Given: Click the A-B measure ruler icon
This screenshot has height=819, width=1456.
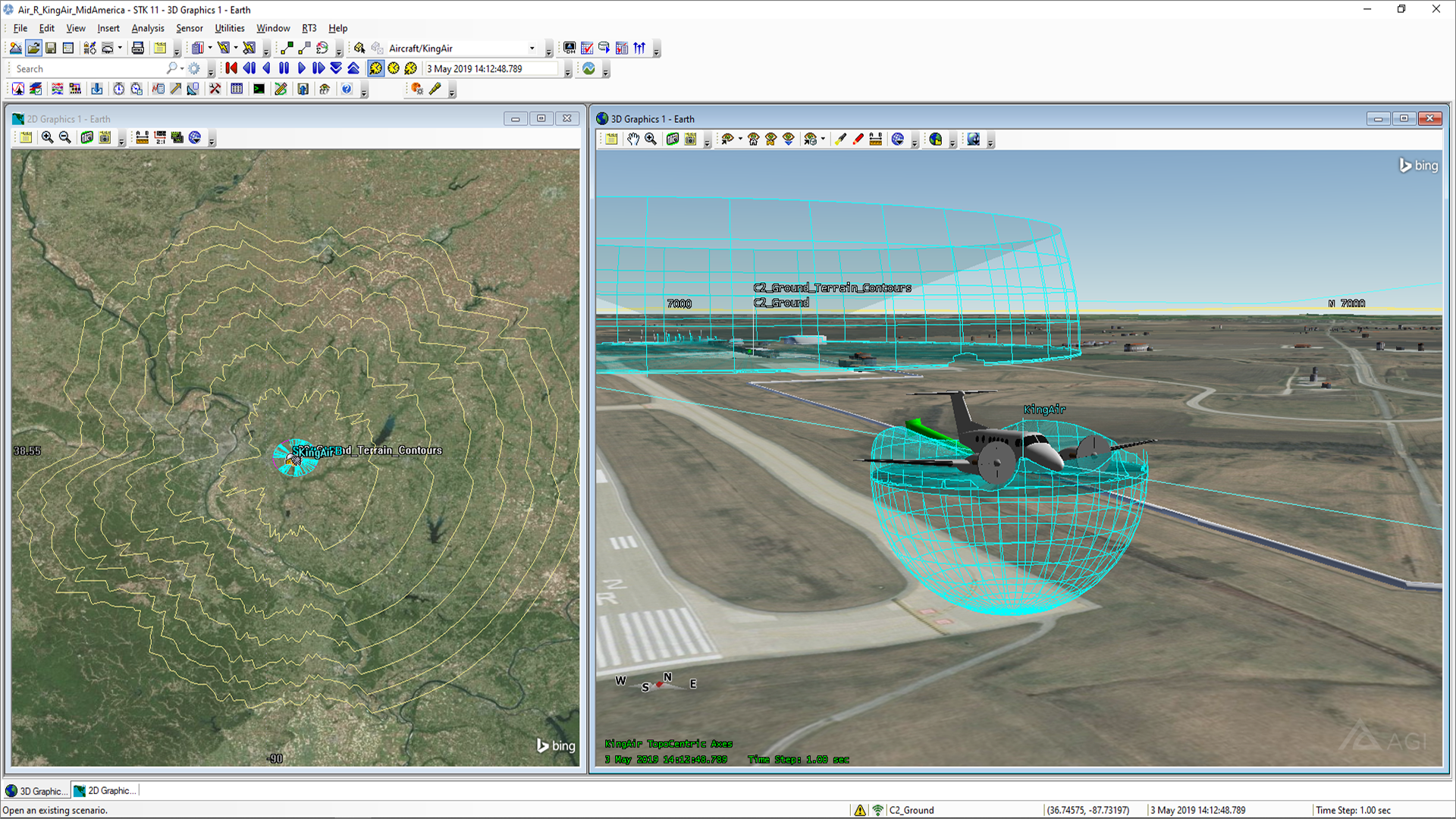Looking at the screenshot, I should point(876,139).
